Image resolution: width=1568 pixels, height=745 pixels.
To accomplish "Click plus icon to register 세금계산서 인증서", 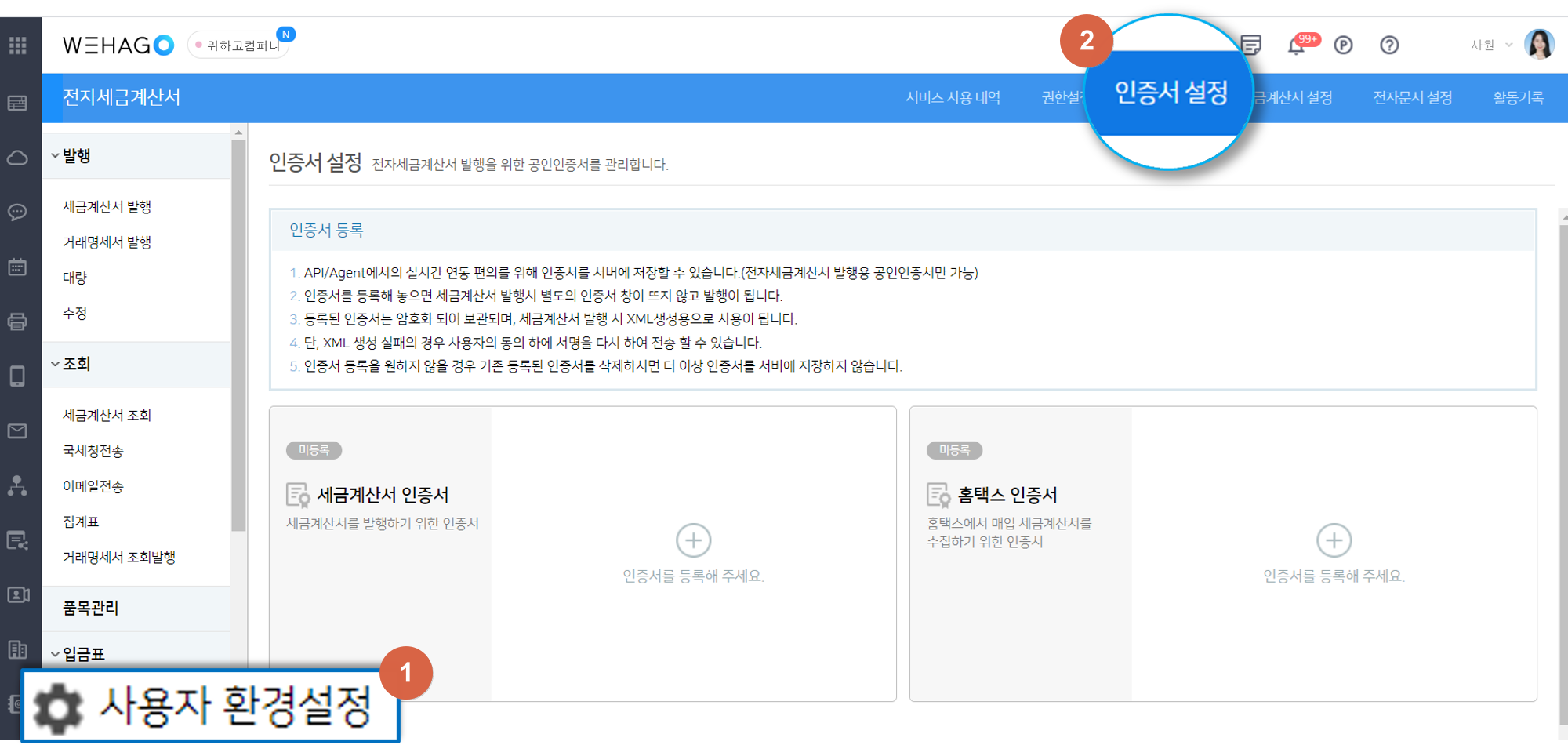I will pyautogui.click(x=693, y=540).
